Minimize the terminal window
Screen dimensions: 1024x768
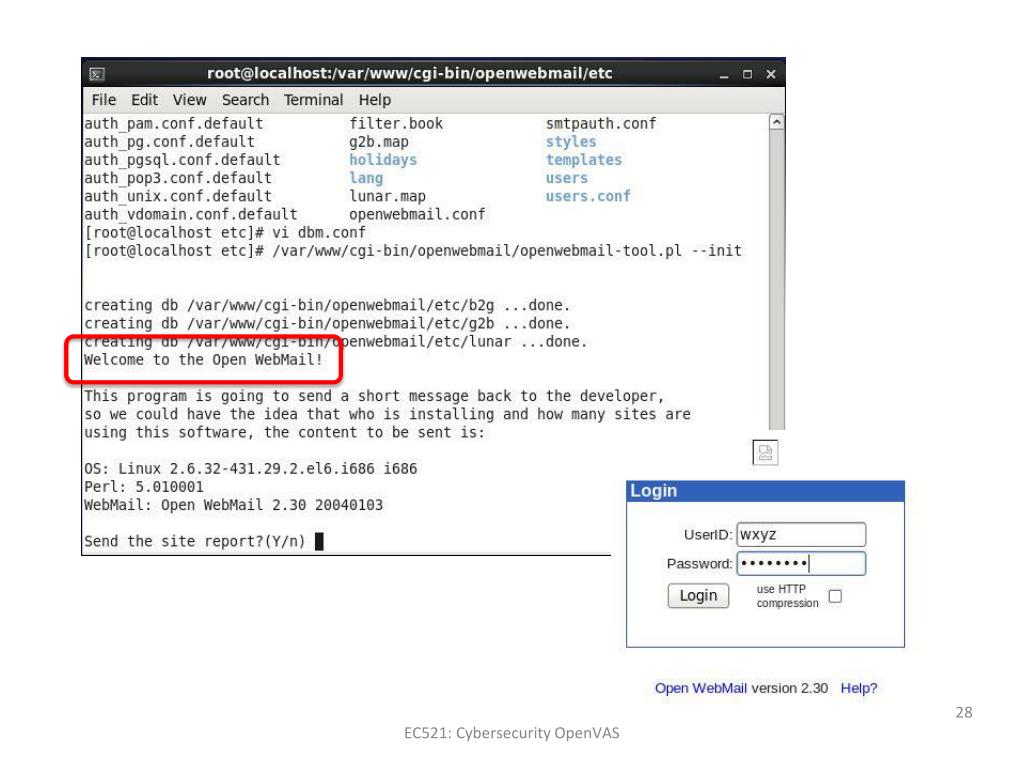coord(724,74)
